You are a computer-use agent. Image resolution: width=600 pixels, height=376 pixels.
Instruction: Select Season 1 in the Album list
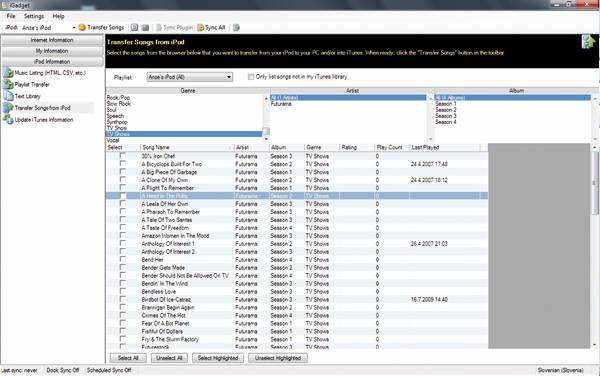point(446,104)
